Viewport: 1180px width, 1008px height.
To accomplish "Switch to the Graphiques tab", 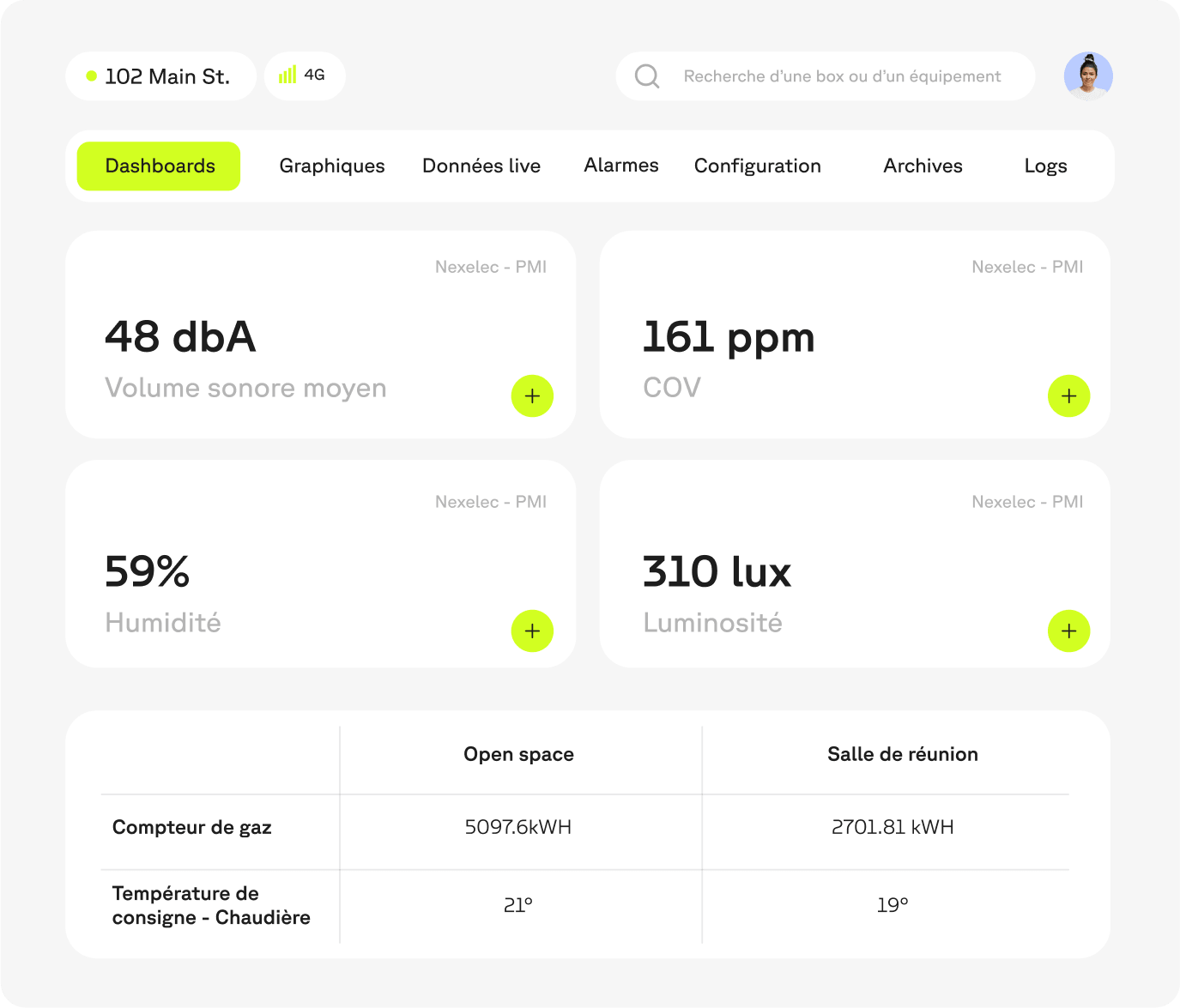I will coord(332,166).
